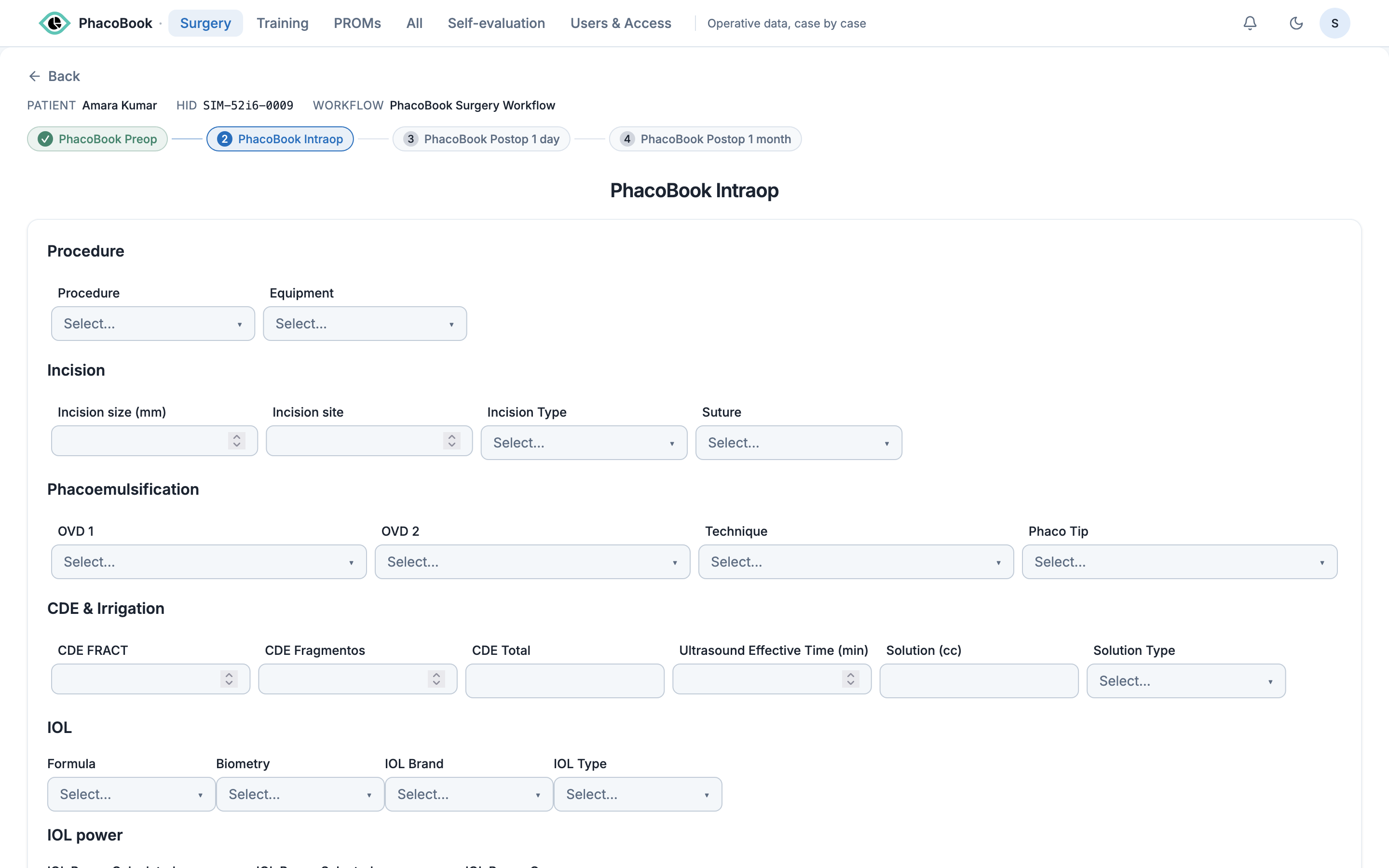Select PhacoBook Intraop step
The height and width of the screenshot is (868, 1389).
pos(280,139)
